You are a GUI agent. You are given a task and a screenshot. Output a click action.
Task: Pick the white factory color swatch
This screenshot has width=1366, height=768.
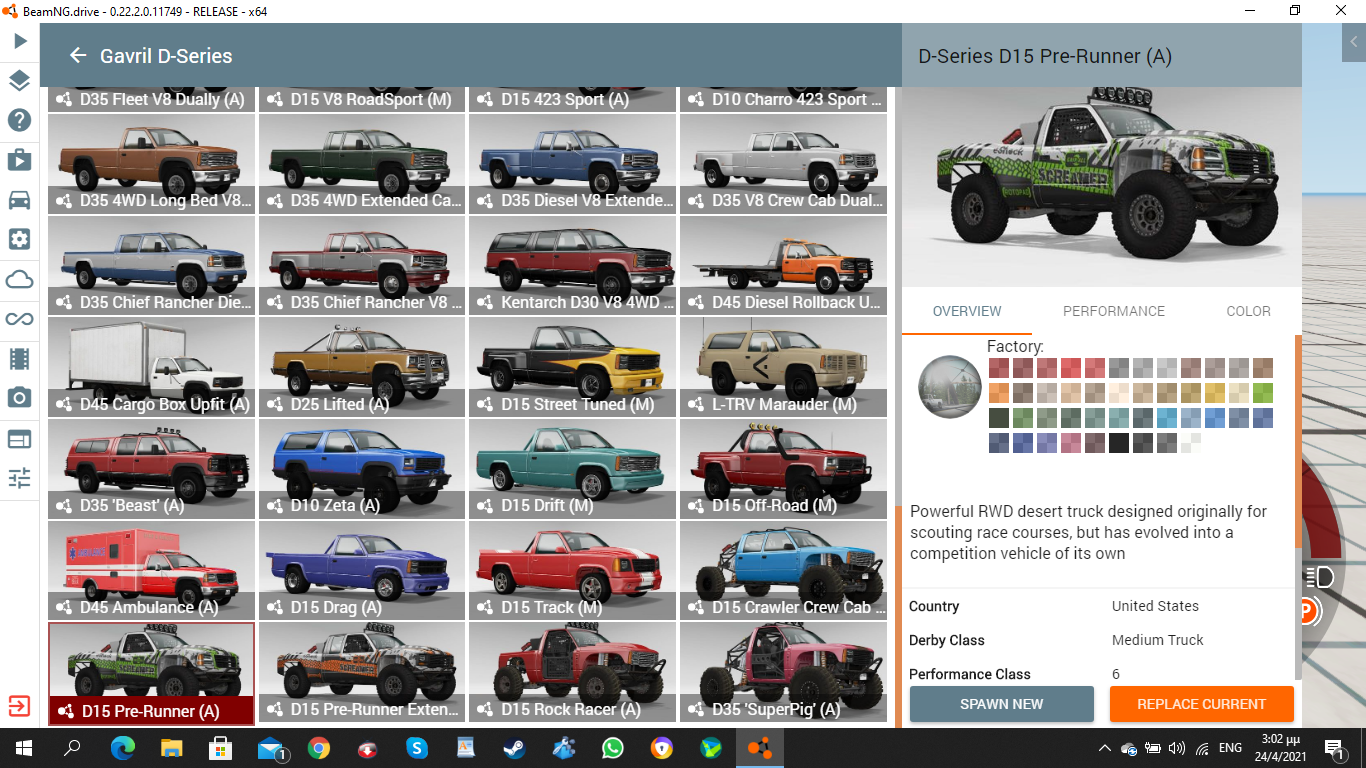1191,443
